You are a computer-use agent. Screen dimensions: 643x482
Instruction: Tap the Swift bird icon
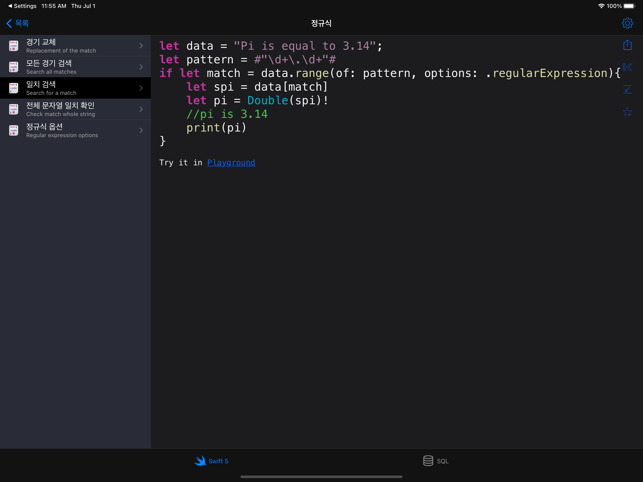tap(200, 461)
